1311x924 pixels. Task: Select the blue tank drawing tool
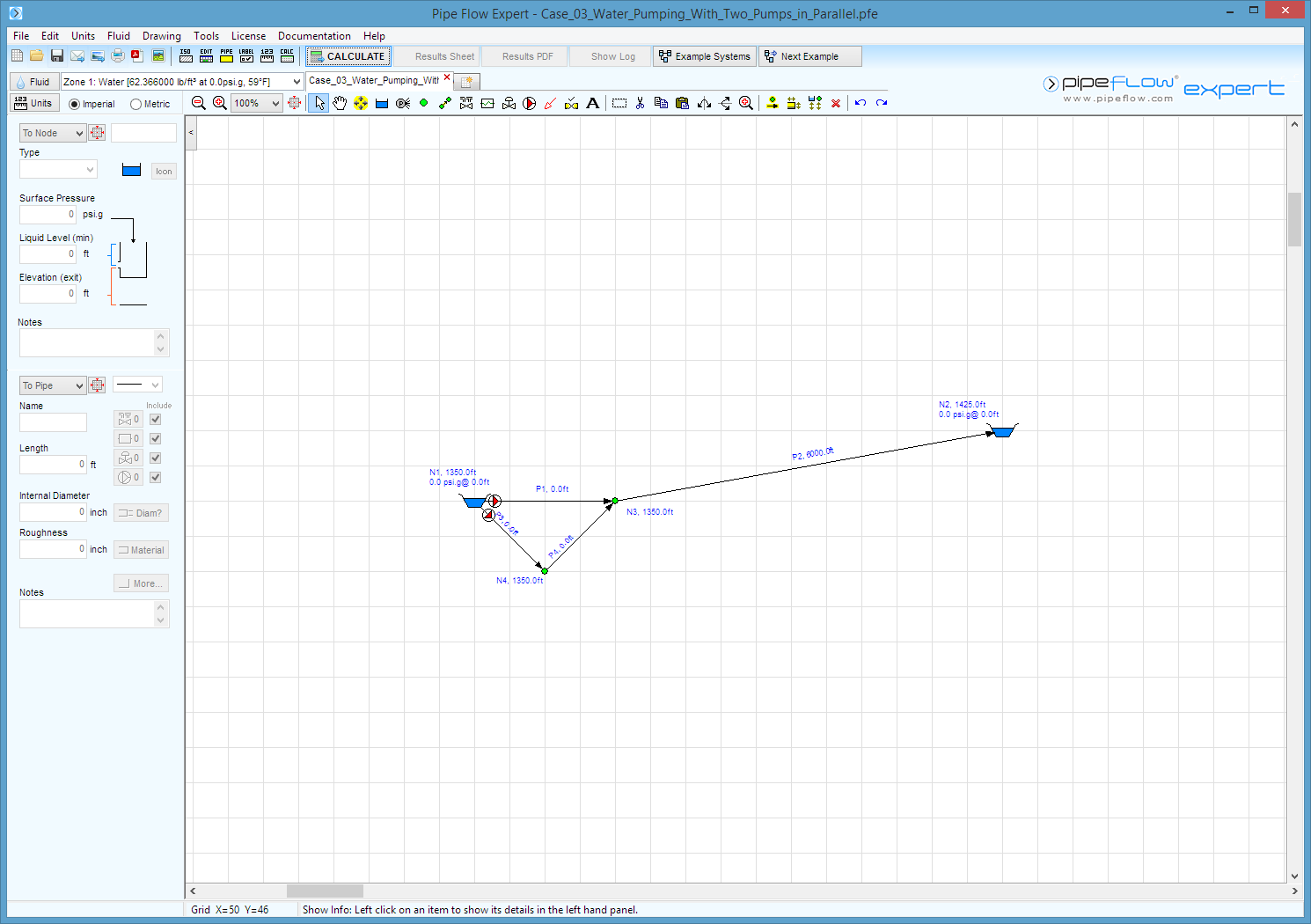382,103
